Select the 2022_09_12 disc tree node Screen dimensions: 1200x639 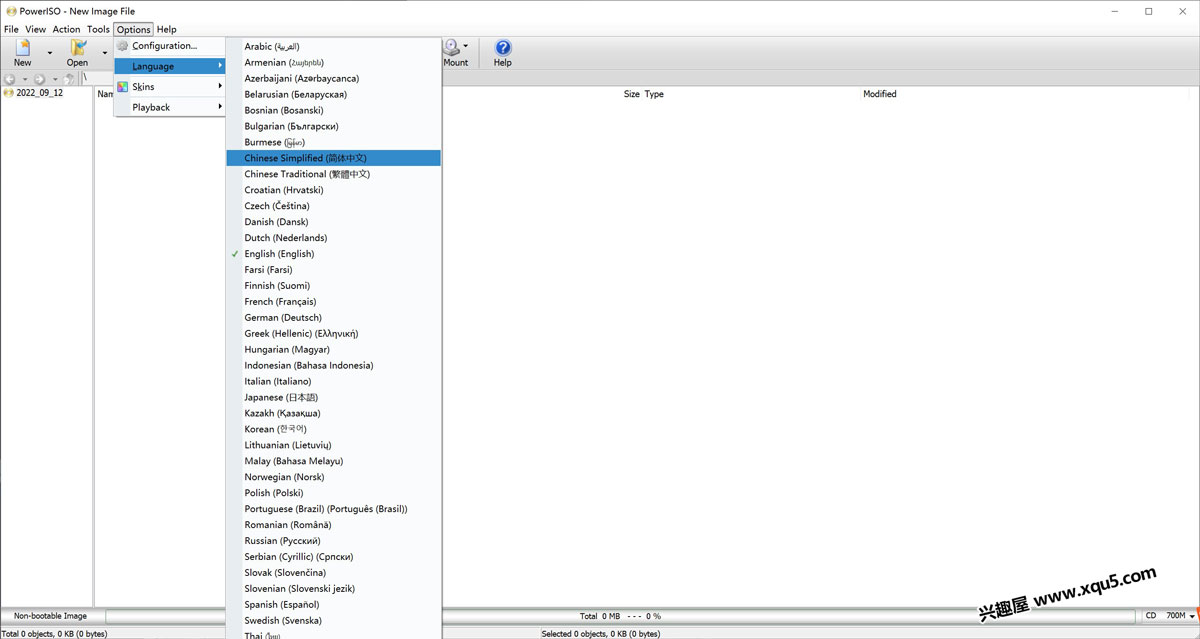pos(39,93)
